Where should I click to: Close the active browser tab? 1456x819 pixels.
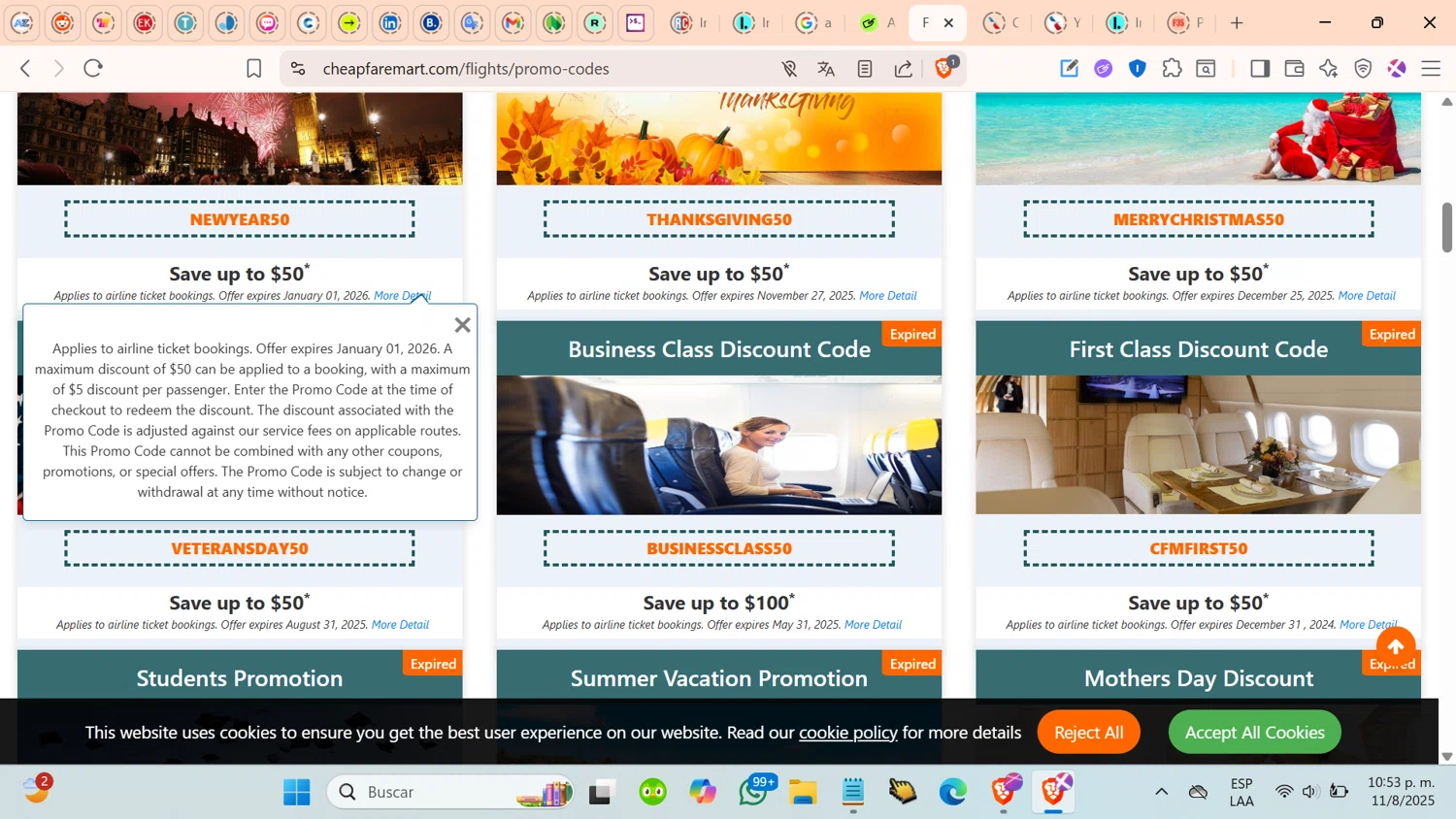pyautogui.click(x=949, y=23)
